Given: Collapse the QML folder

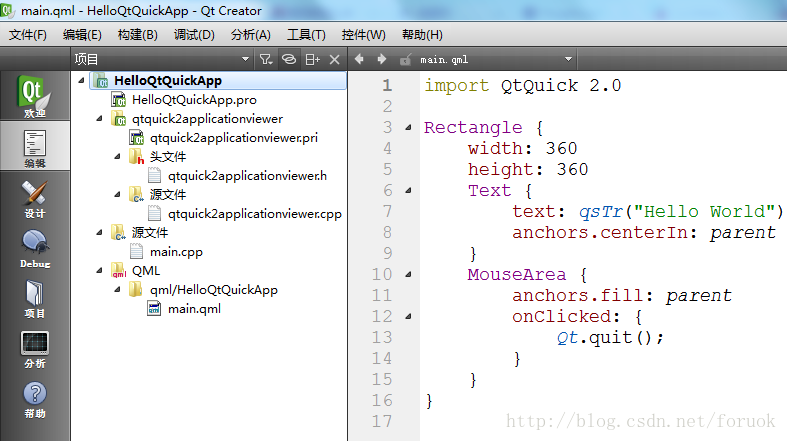Looking at the screenshot, I should click(99, 270).
